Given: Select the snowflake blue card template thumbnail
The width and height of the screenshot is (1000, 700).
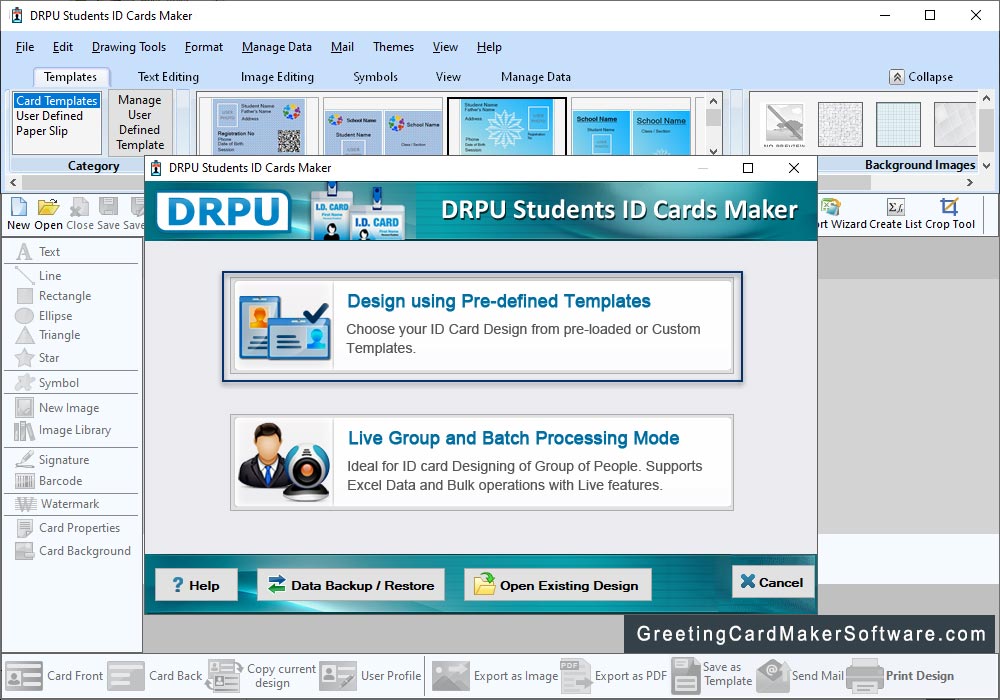Looking at the screenshot, I should (x=507, y=126).
